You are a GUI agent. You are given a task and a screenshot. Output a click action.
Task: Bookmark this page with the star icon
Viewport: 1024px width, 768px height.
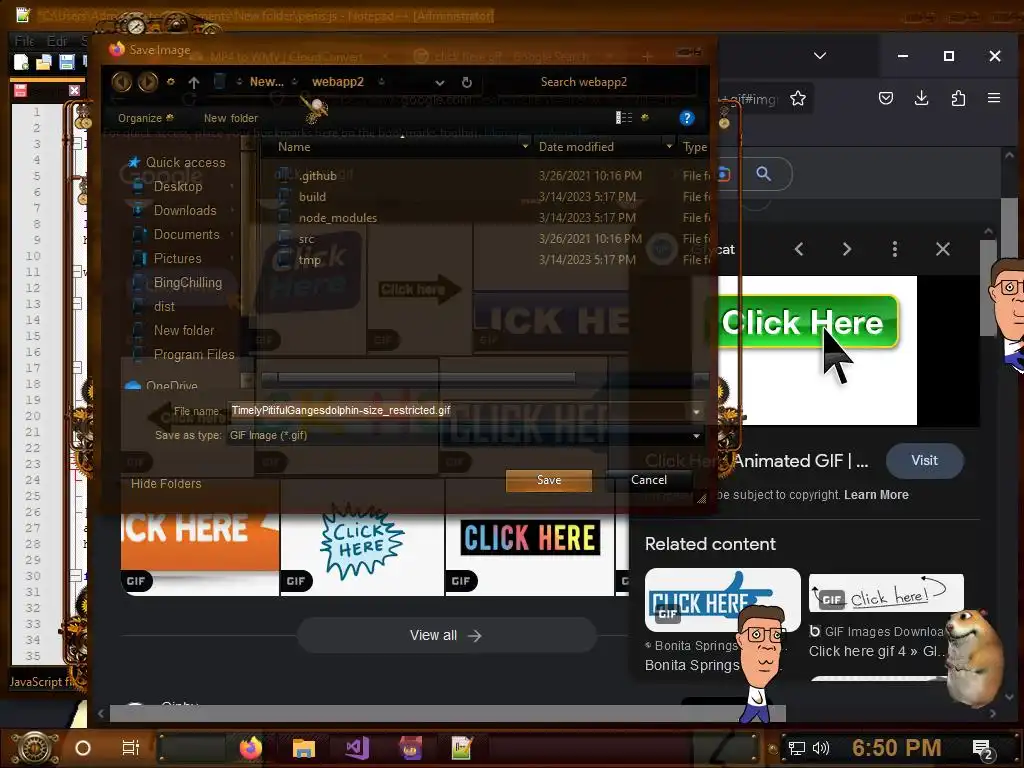(797, 99)
